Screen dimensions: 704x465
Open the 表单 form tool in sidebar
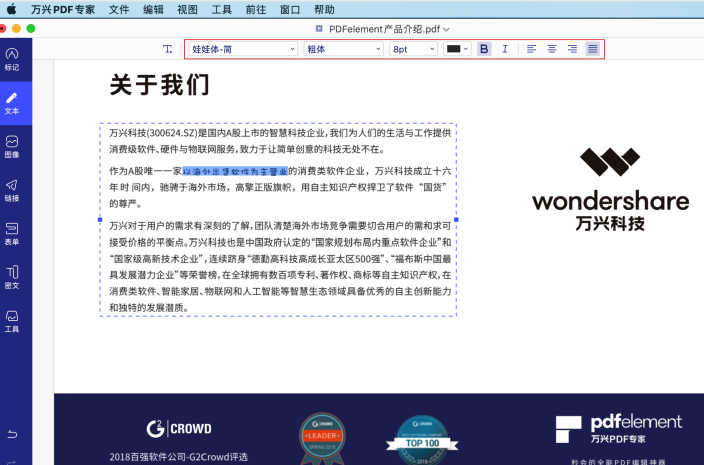[12, 234]
